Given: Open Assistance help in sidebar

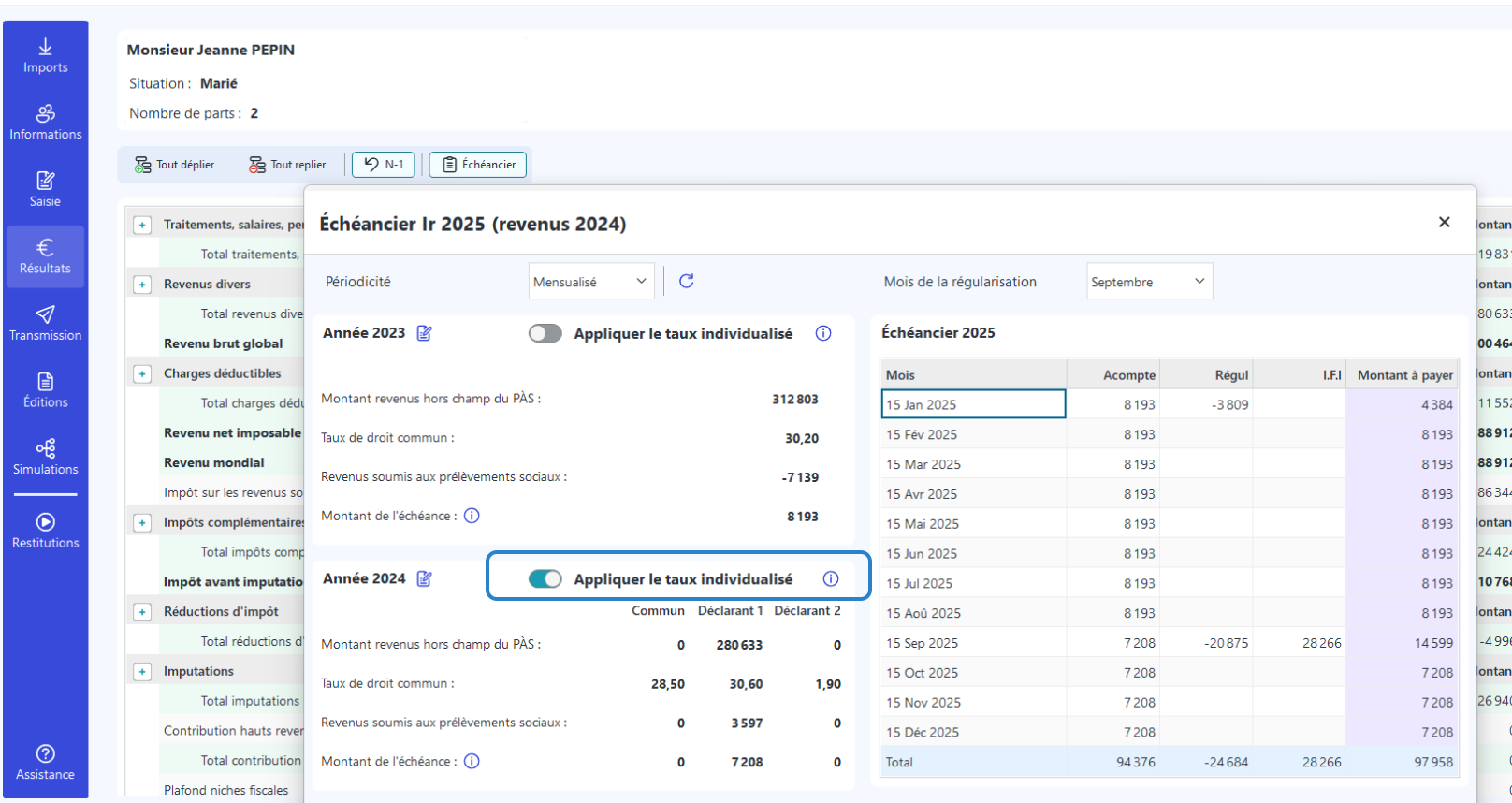Looking at the screenshot, I should (x=45, y=762).
